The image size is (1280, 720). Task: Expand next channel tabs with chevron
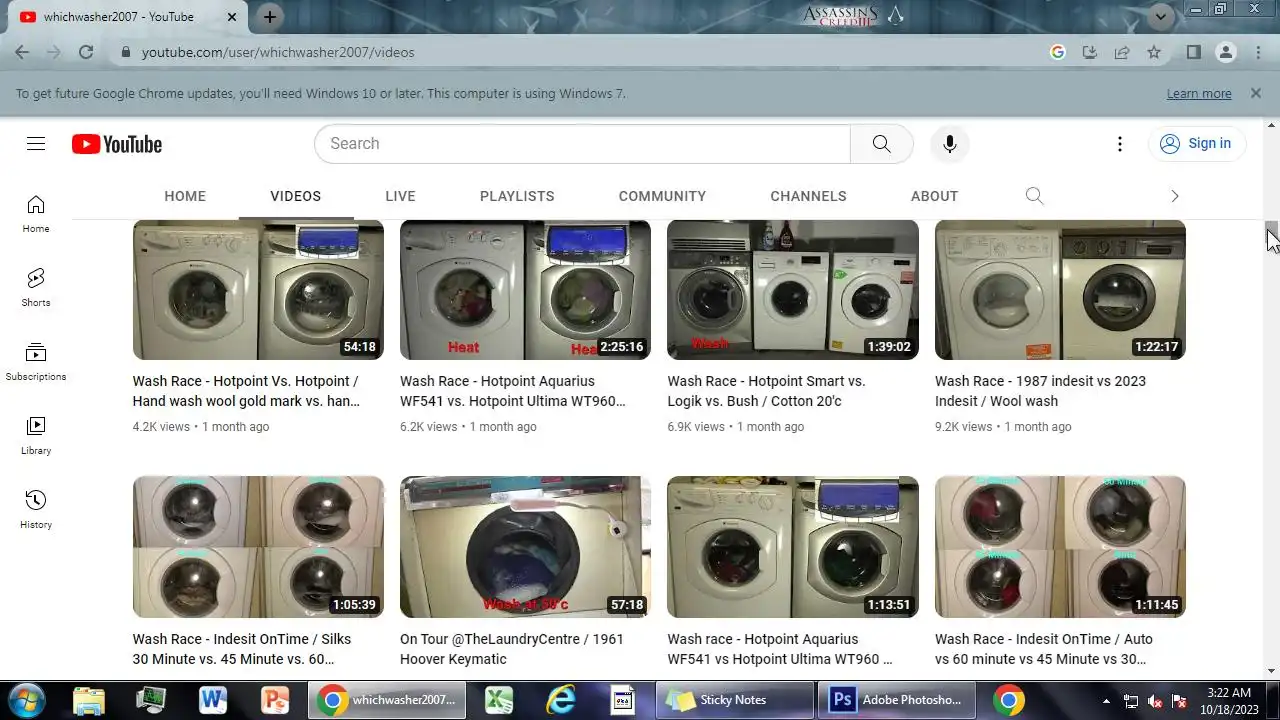click(x=1175, y=196)
